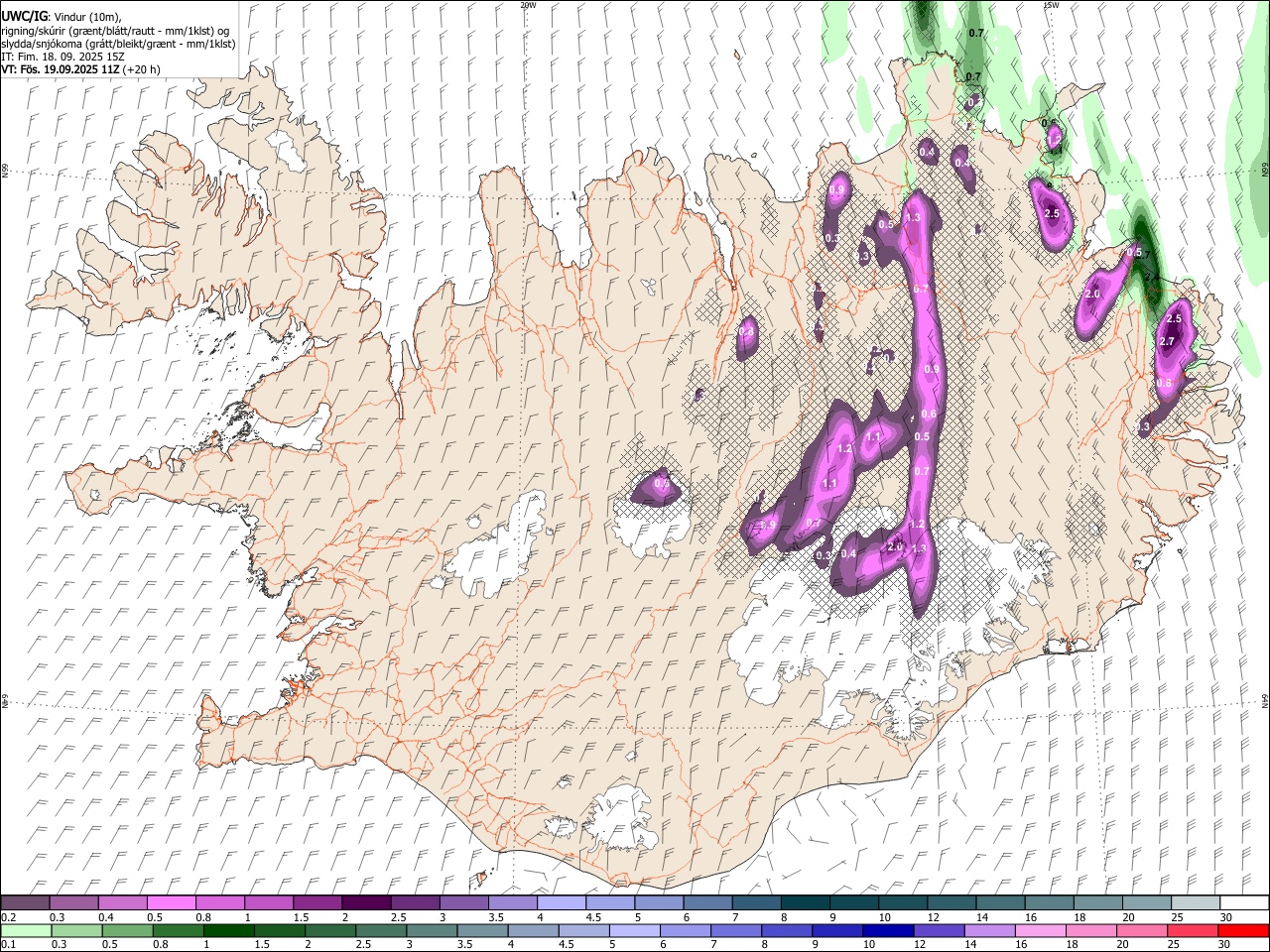This screenshot has width=1270, height=952.
Task: Select the 'rigning/skúrir' description line
Action: coord(115,31)
